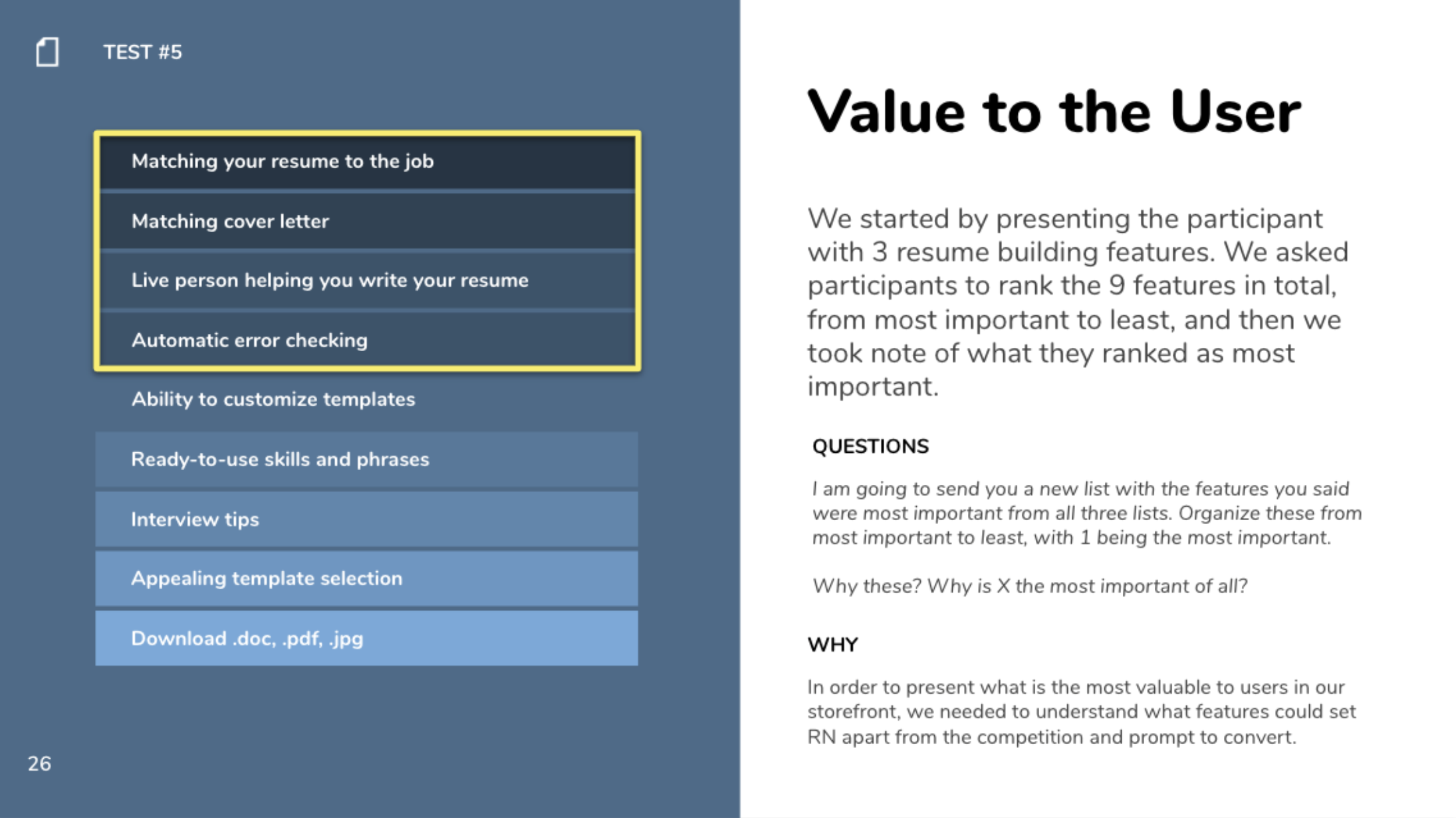
Task: Click the document icon beside TEST #5
Action: 47,52
